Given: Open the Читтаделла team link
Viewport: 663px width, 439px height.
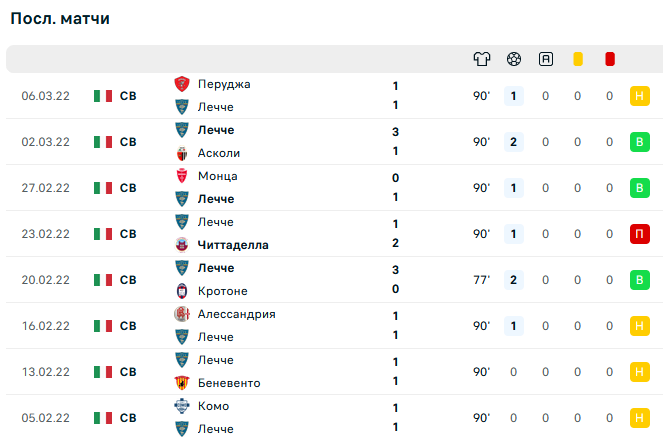Looking at the screenshot, I should point(233,245).
